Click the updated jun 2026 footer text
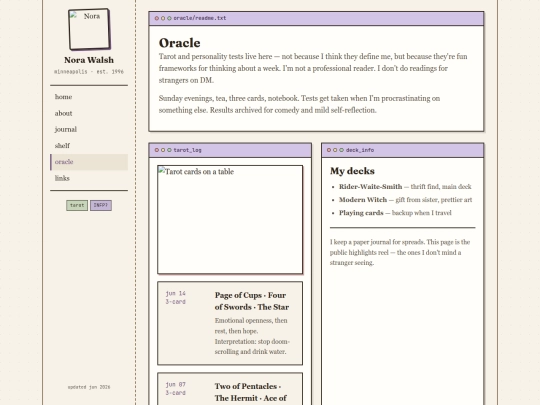Viewport: 540px width, 405px height. [89, 387]
